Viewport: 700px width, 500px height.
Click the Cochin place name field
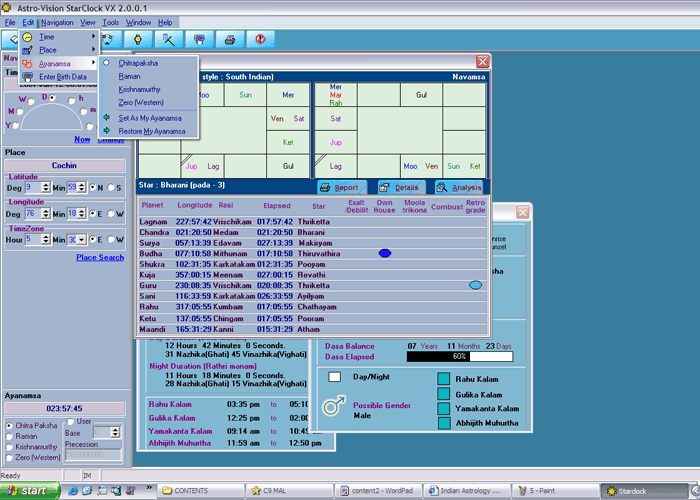65,165
